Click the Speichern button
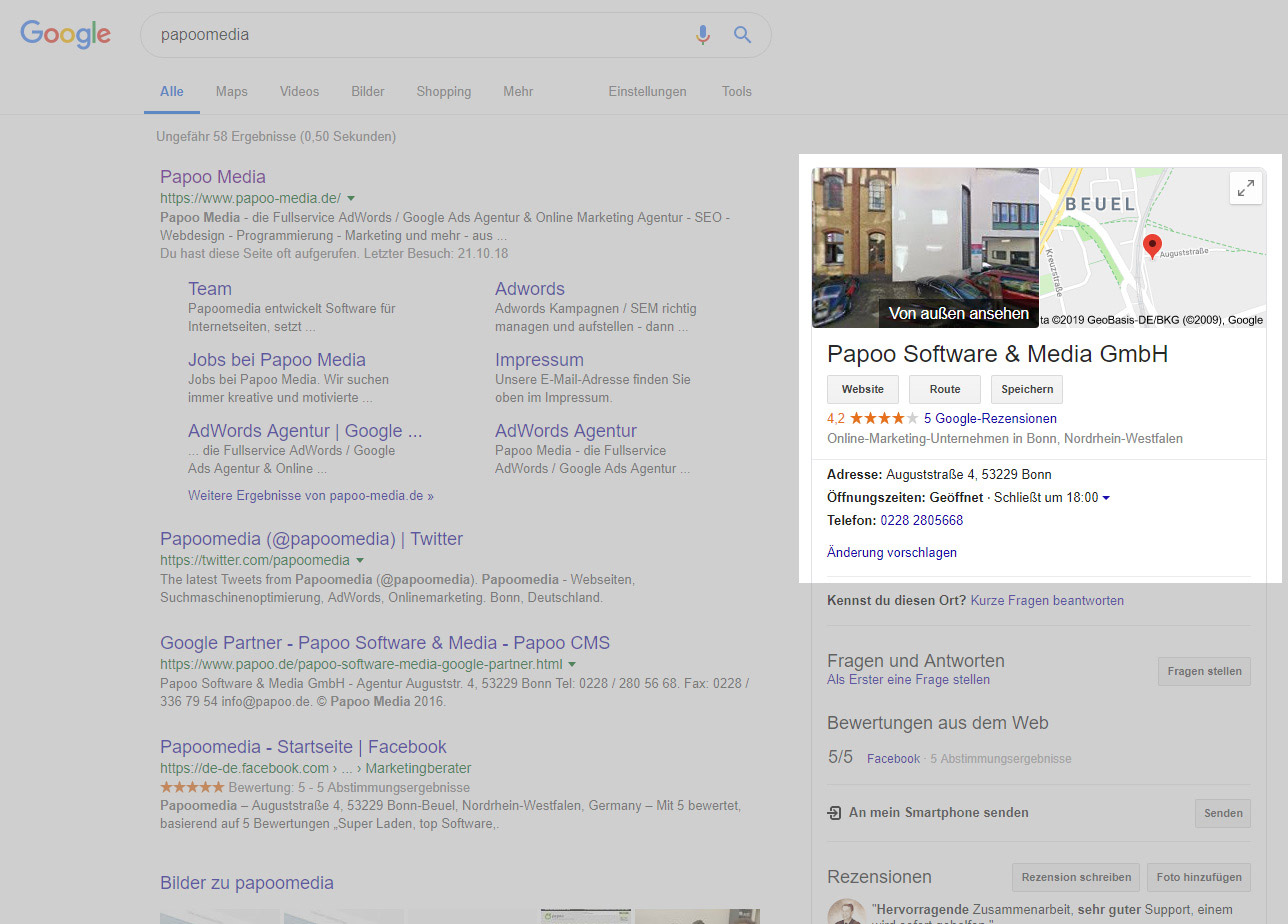 1027,389
